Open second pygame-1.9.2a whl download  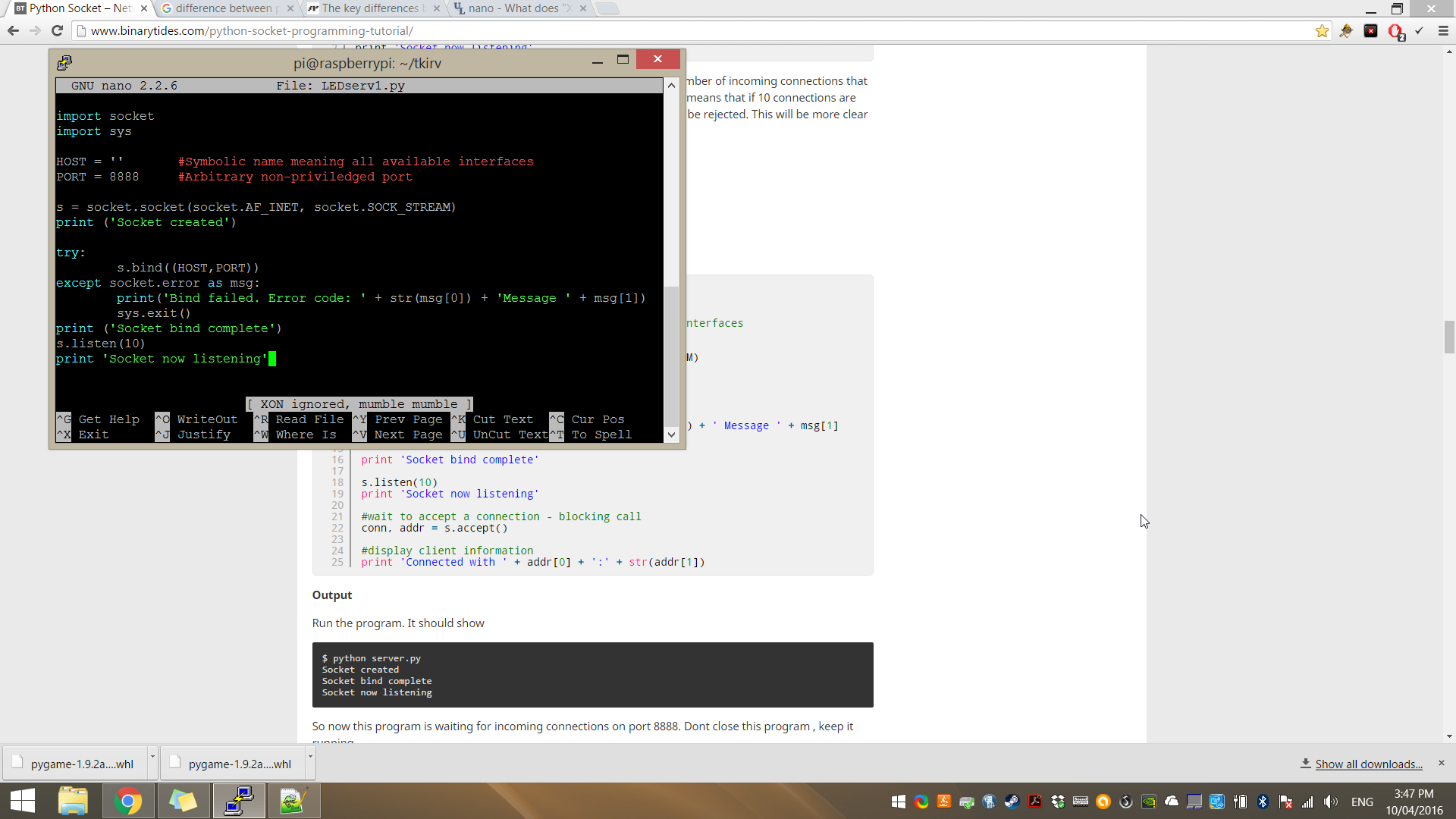pos(232,764)
